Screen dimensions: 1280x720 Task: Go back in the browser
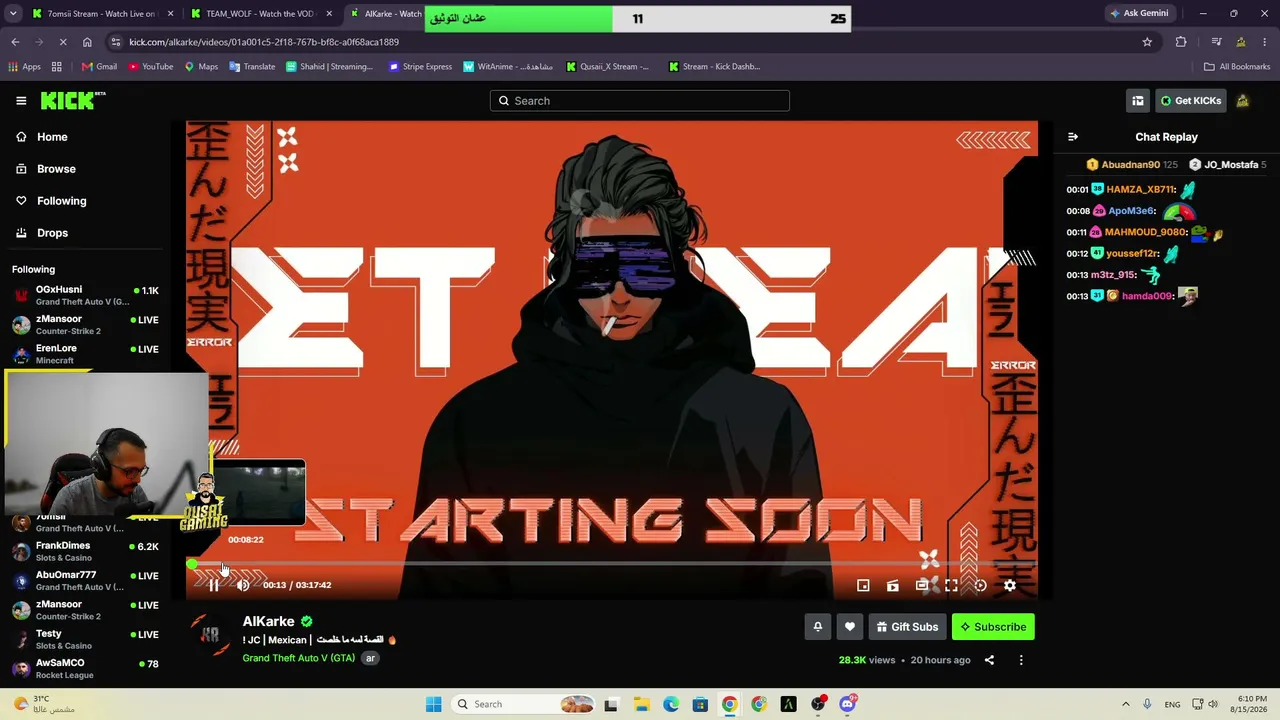15,42
